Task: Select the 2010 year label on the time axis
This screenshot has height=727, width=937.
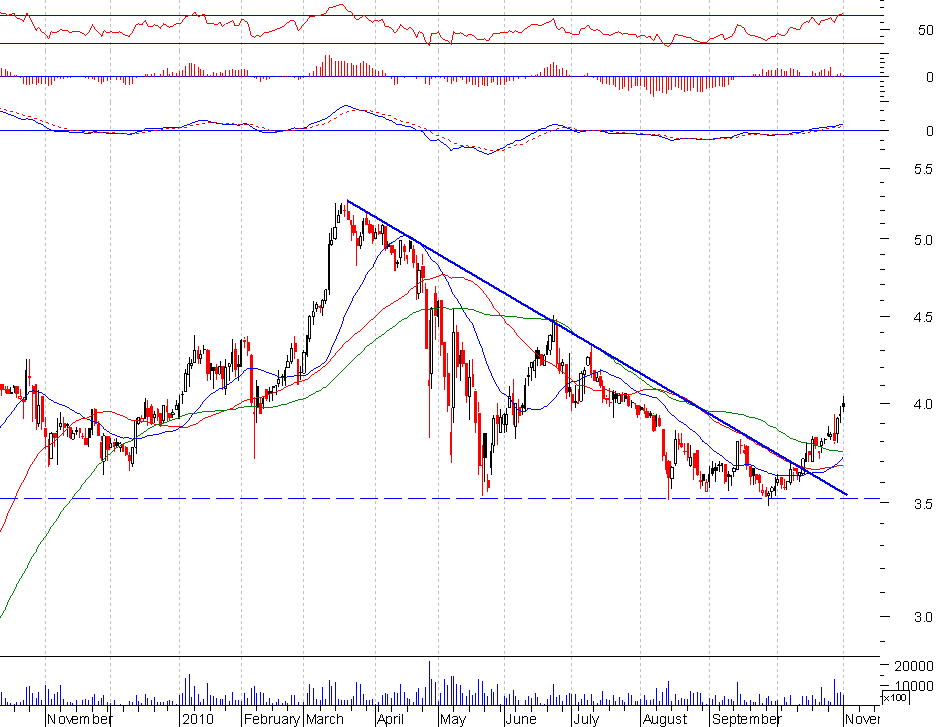Action: [198, 719]
